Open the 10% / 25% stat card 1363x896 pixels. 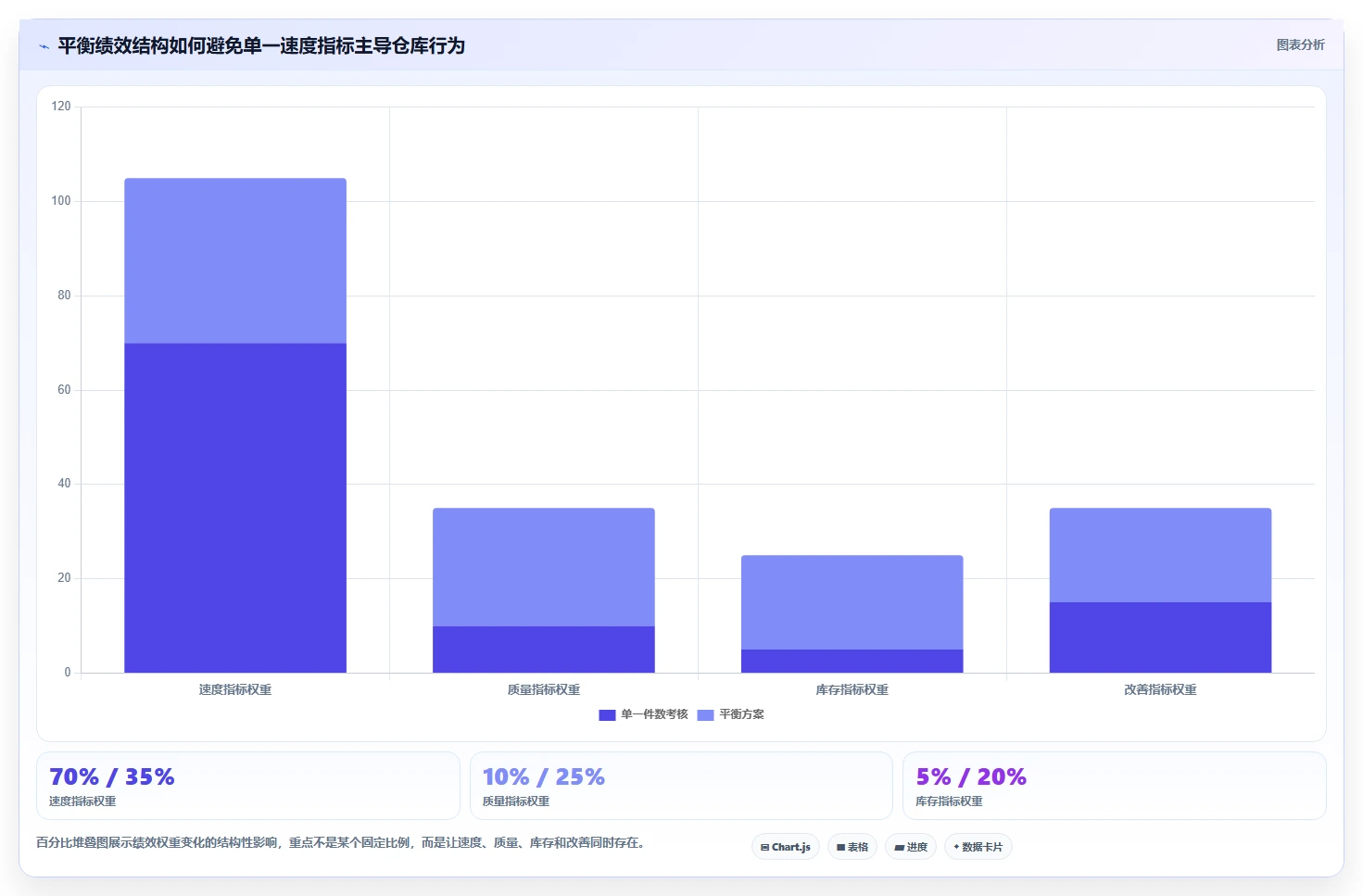pos(681,786)
